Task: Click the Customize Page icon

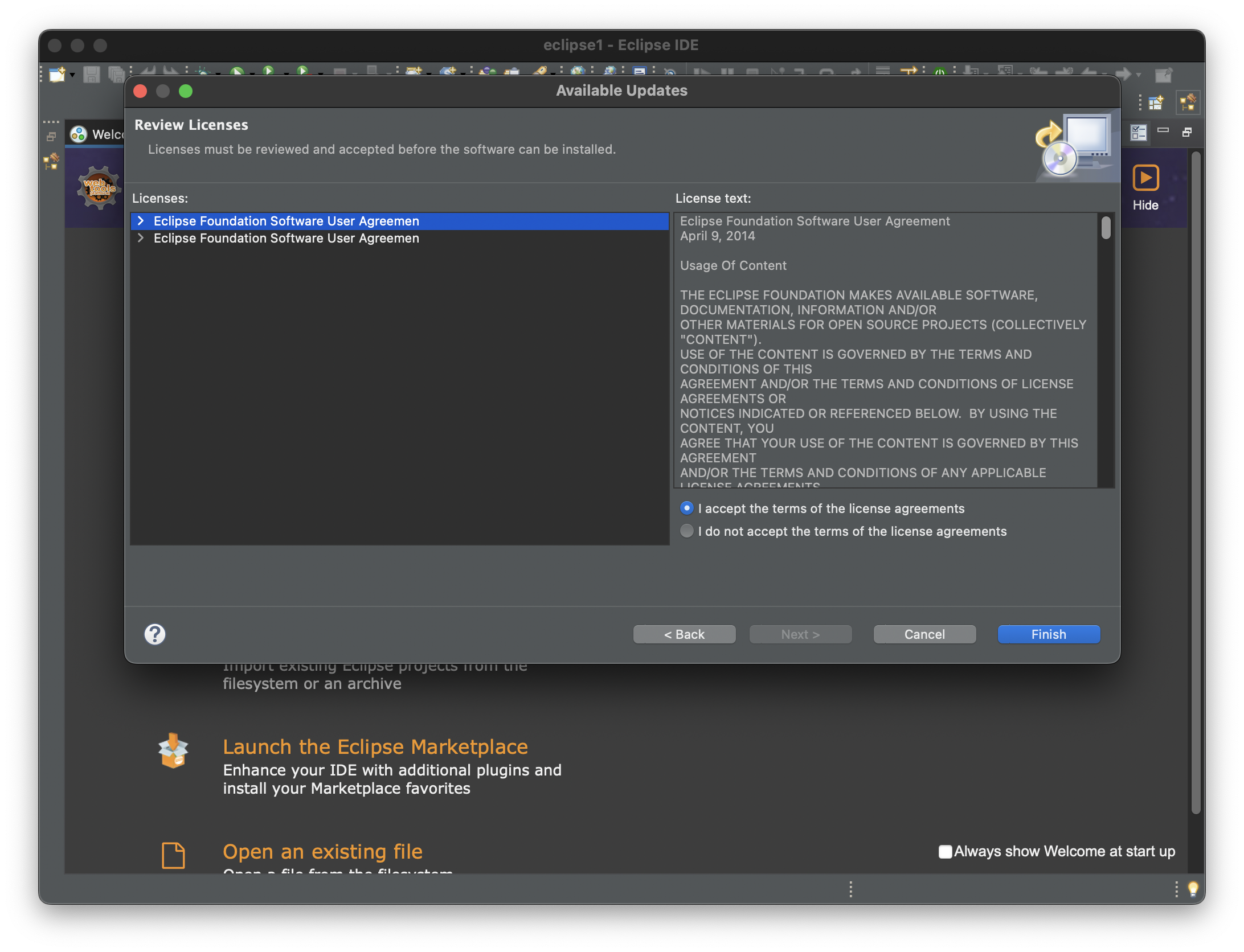Action: coord(1138,133)
